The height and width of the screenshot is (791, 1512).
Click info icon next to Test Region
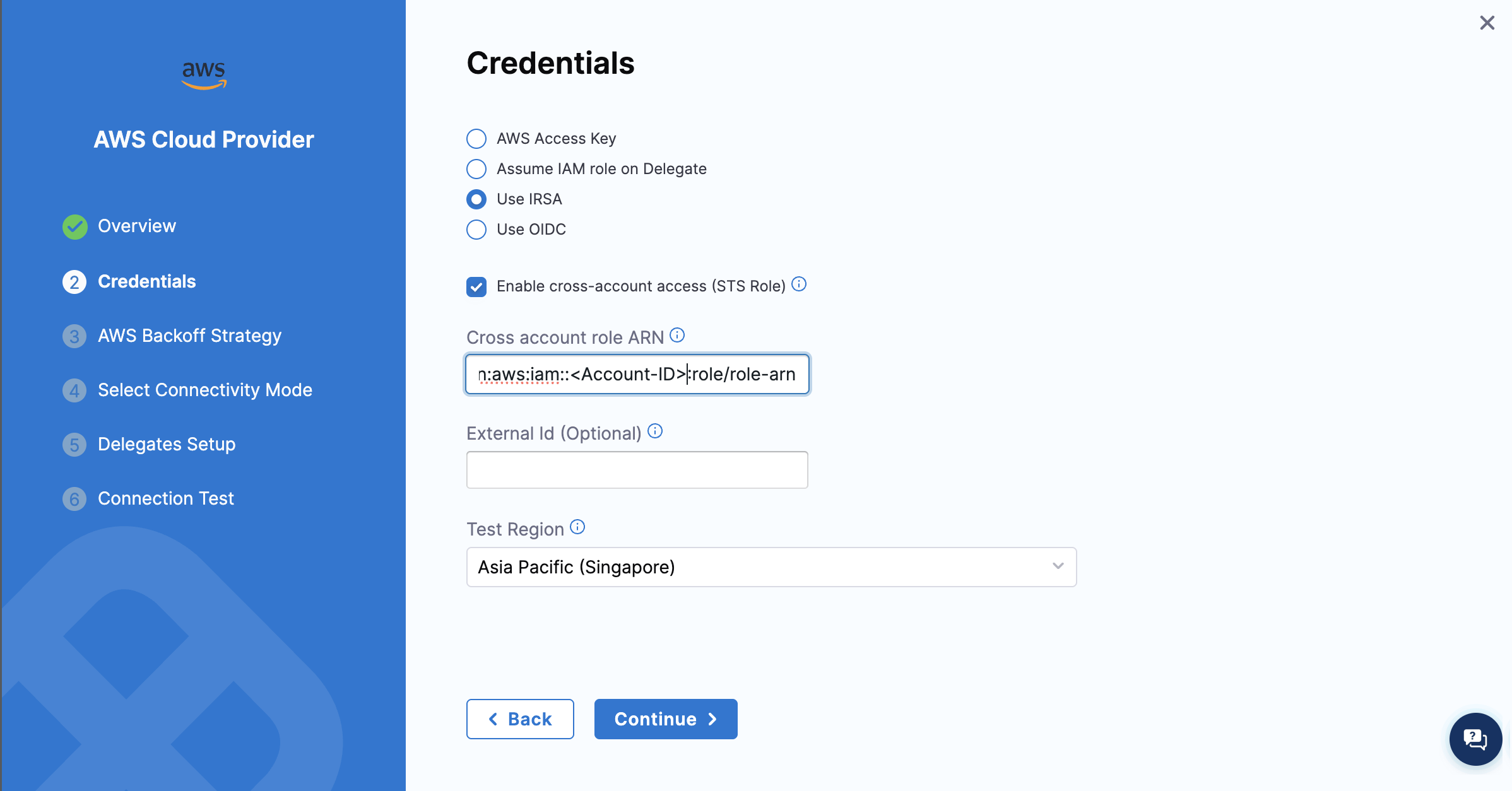(x=577, y=527)
